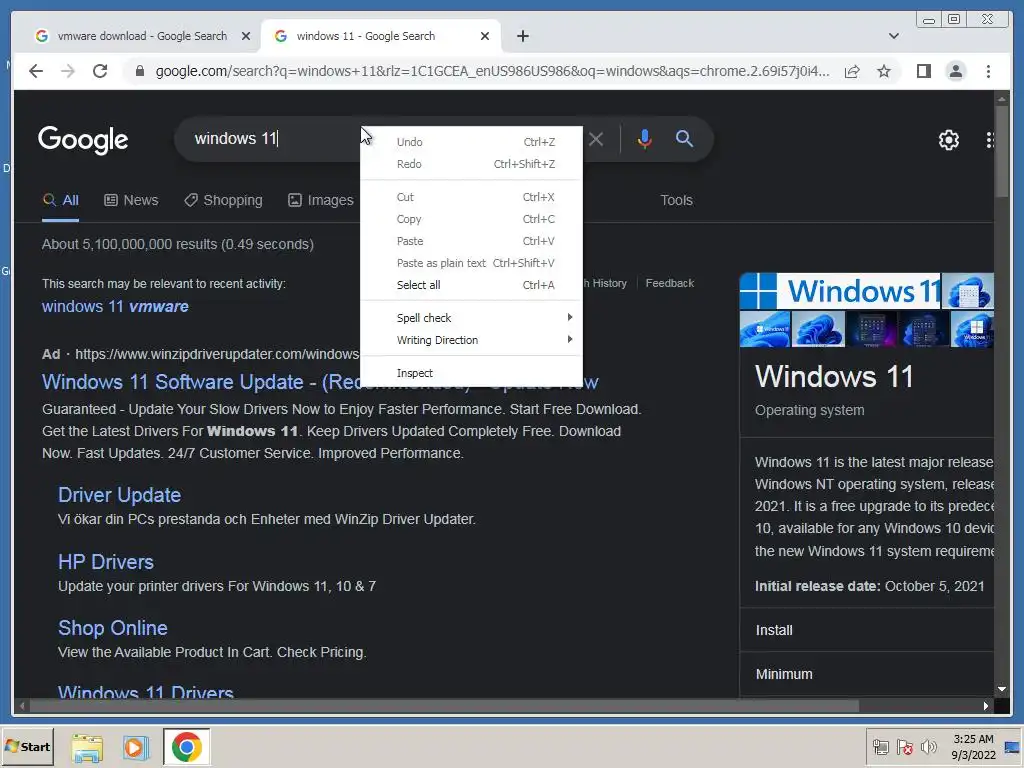This screenshot has width=1024, height=768.
Task: Click the address bar URL
Action: point(492,71)
